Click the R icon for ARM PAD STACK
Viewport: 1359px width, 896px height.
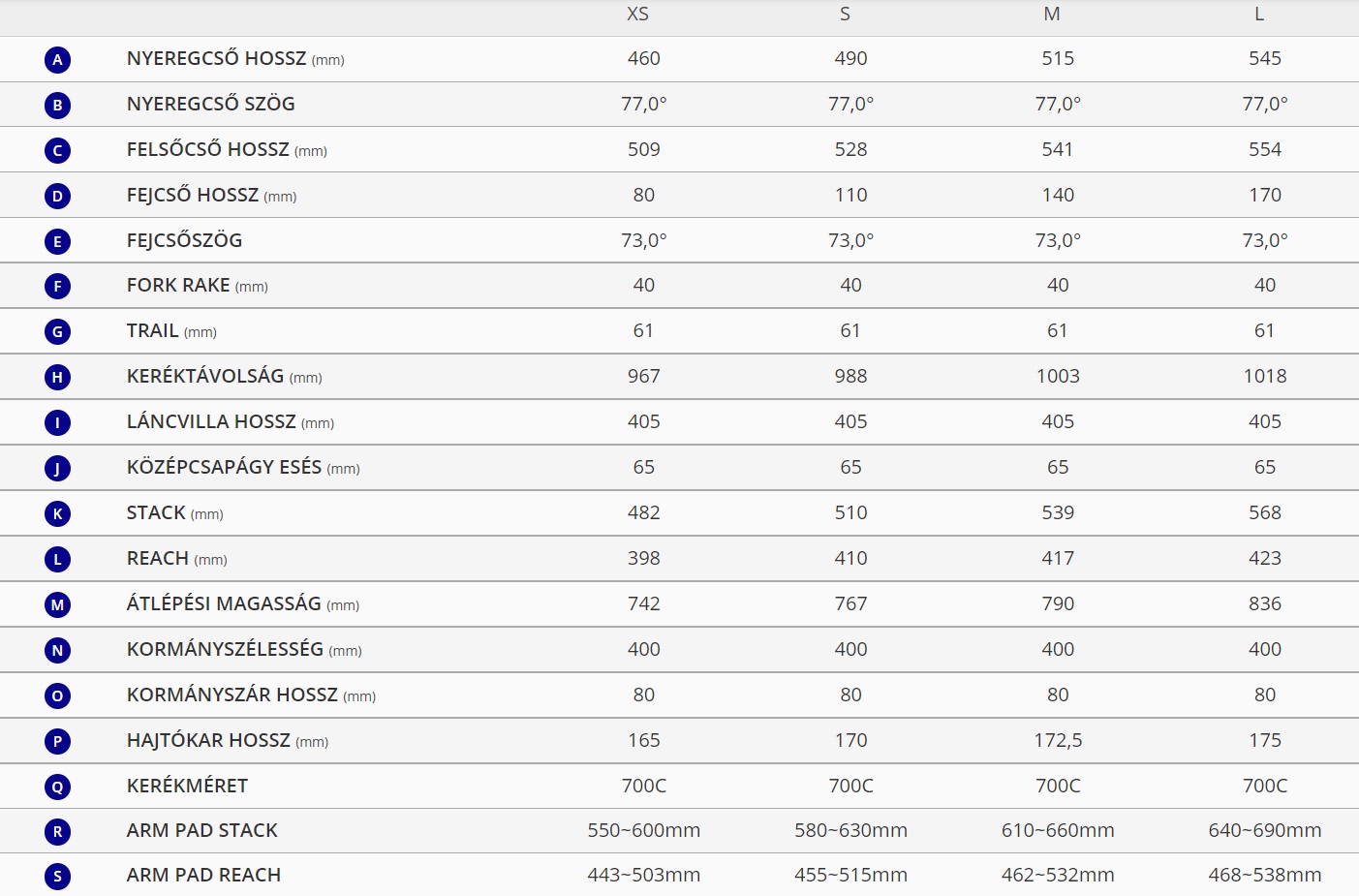pos(57,831)
